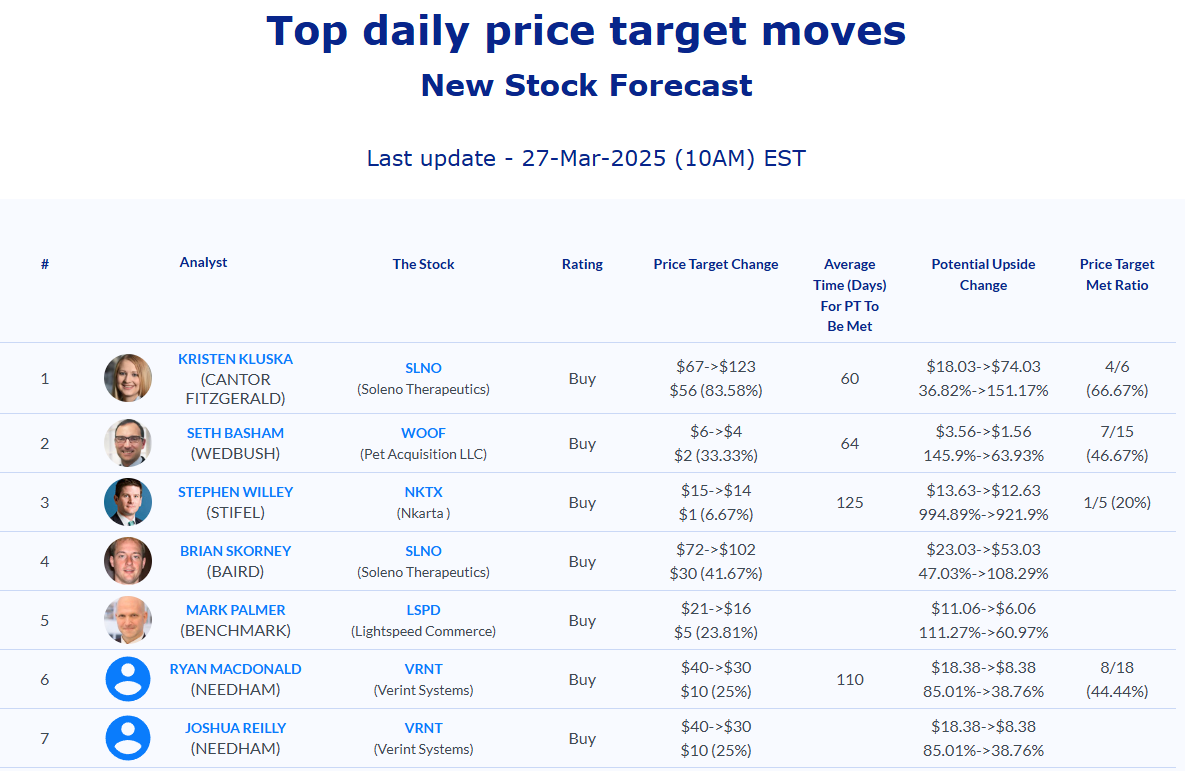
Task: Open the JOSHUA REILLY analyst link
Action: 235,728
